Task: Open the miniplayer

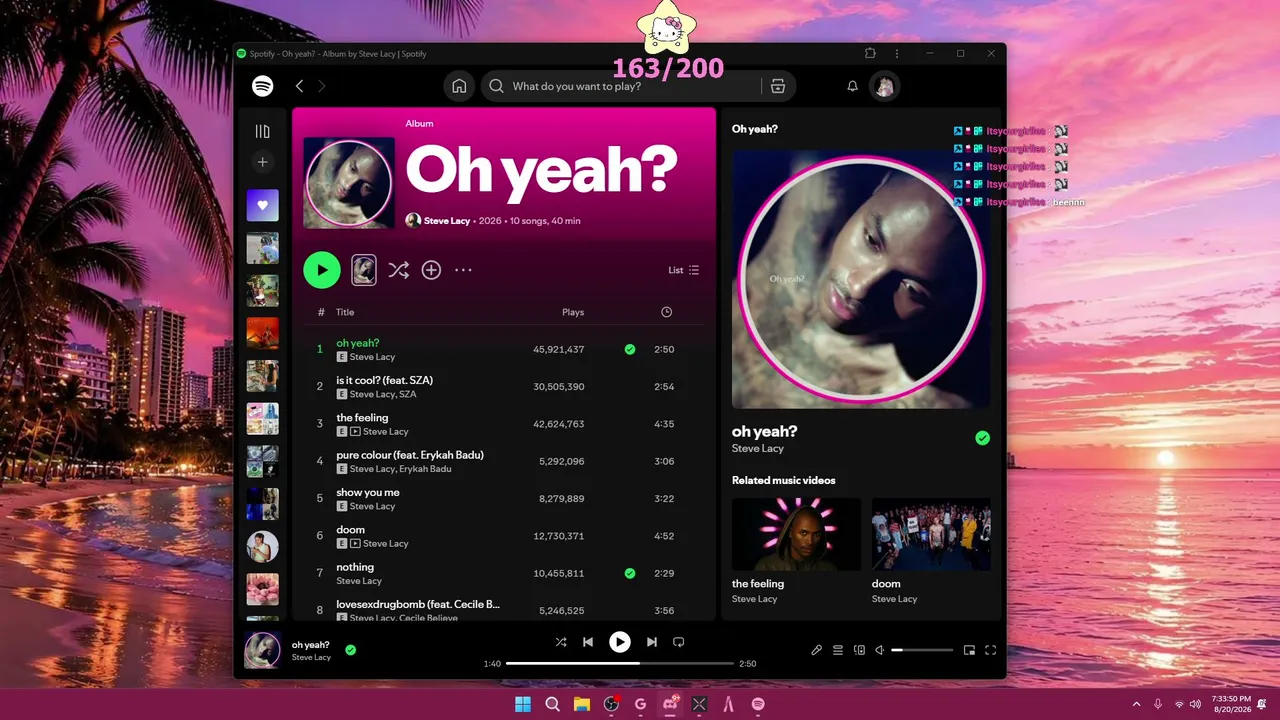Action: point(969,650)
